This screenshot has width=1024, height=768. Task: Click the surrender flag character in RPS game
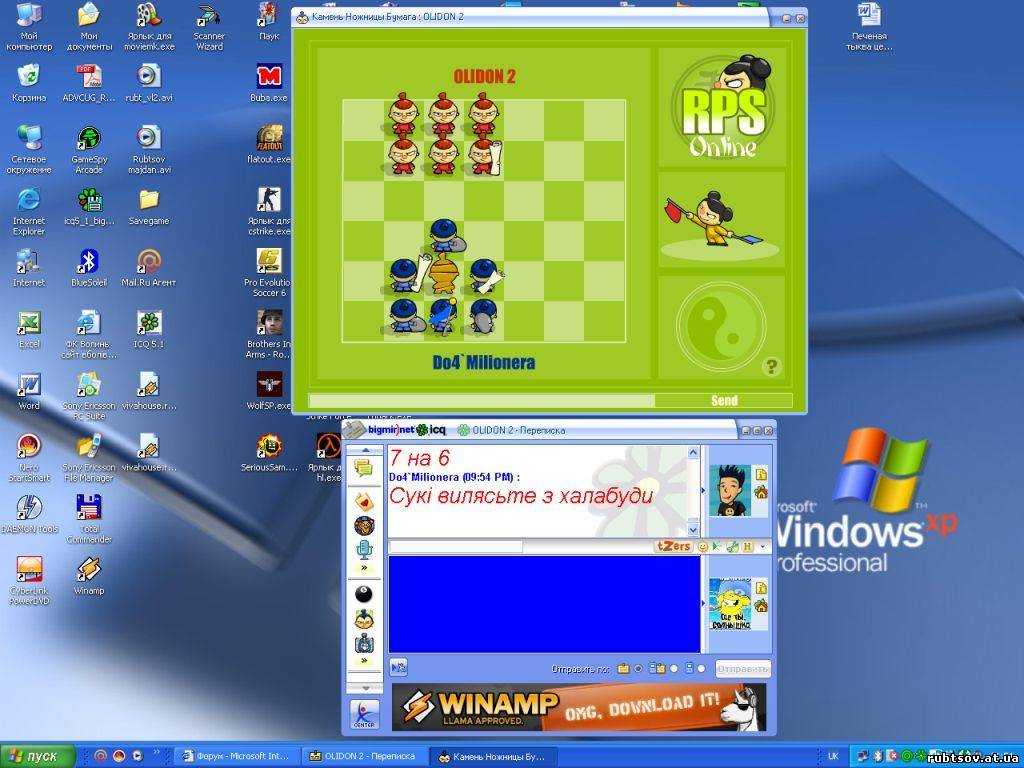click(x=715, y=219)
